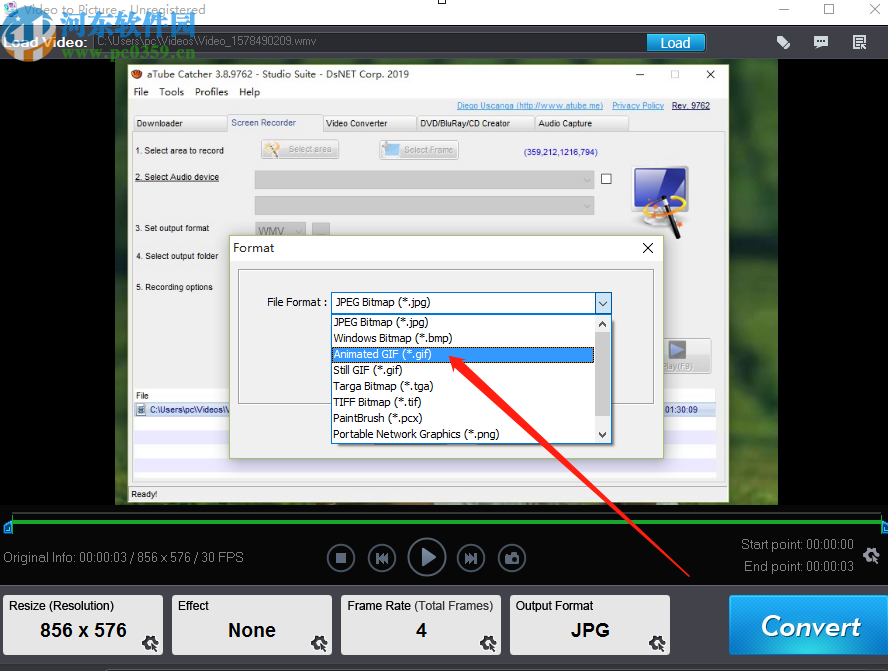Switch to the Audio Capture tab
This screenshot has height=671, width=888.
(x=581, y=123)
